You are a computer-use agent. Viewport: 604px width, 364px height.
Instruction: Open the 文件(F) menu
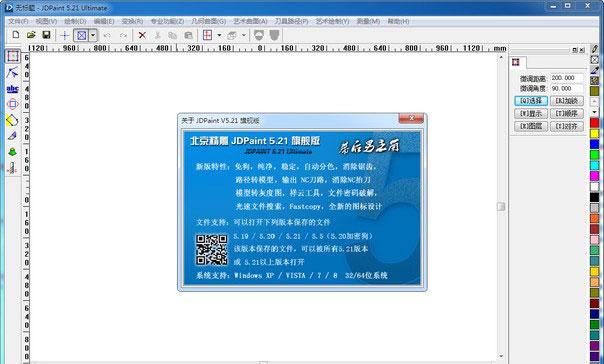(x=18, y=21)
